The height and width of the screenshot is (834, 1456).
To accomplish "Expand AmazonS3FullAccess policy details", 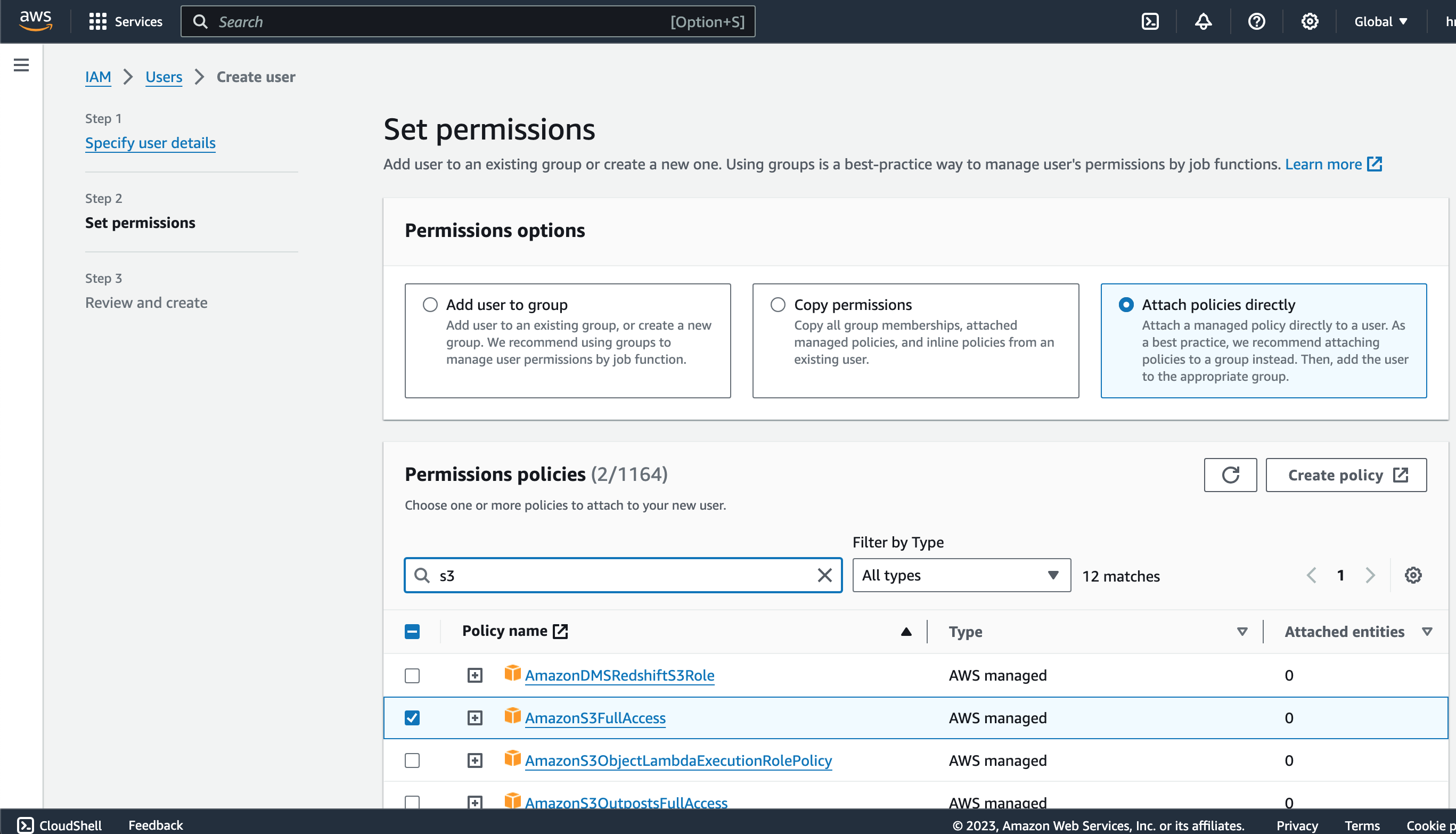I will tap(475, 718).
